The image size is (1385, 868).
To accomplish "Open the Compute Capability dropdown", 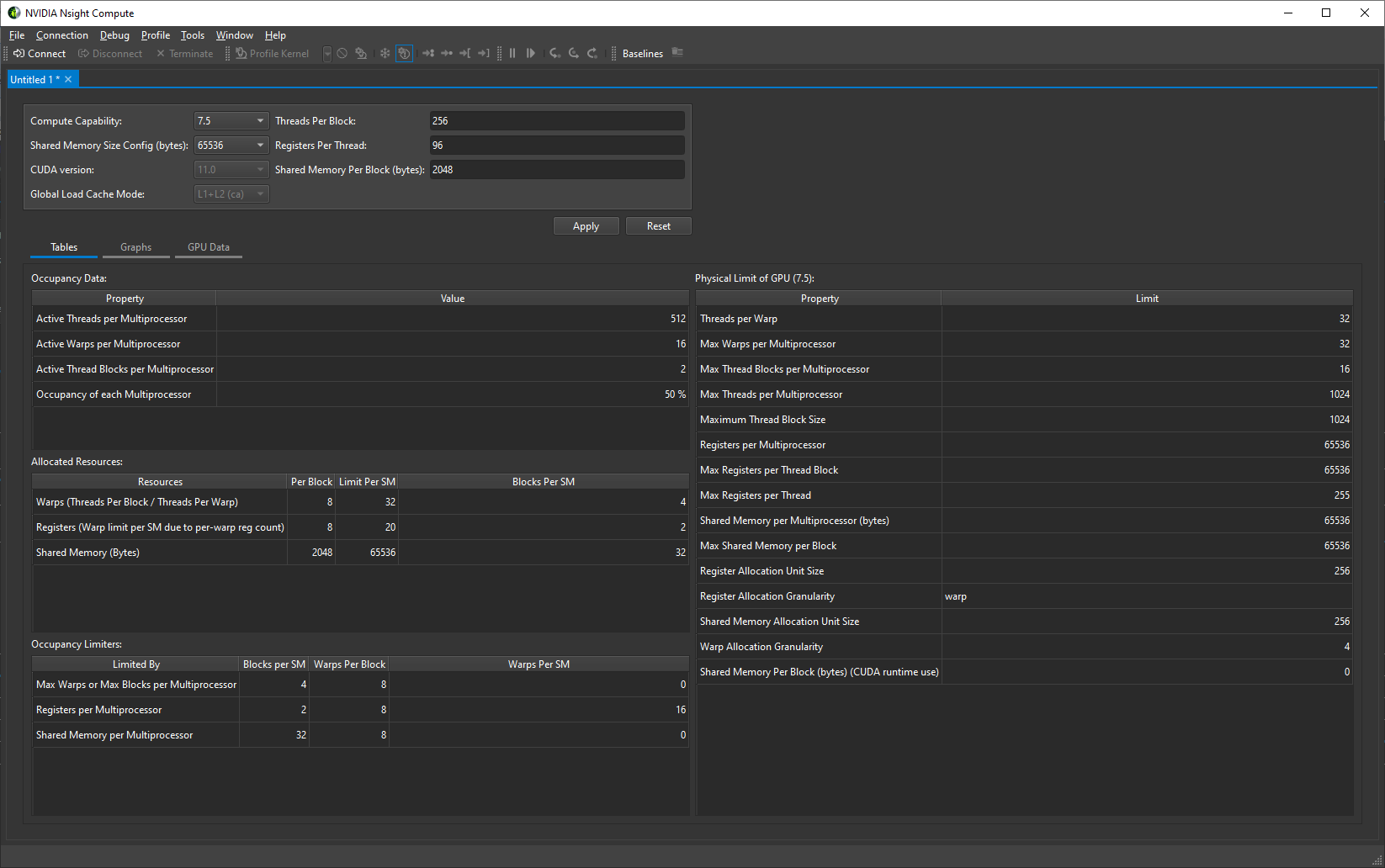I will pos(231,121).
